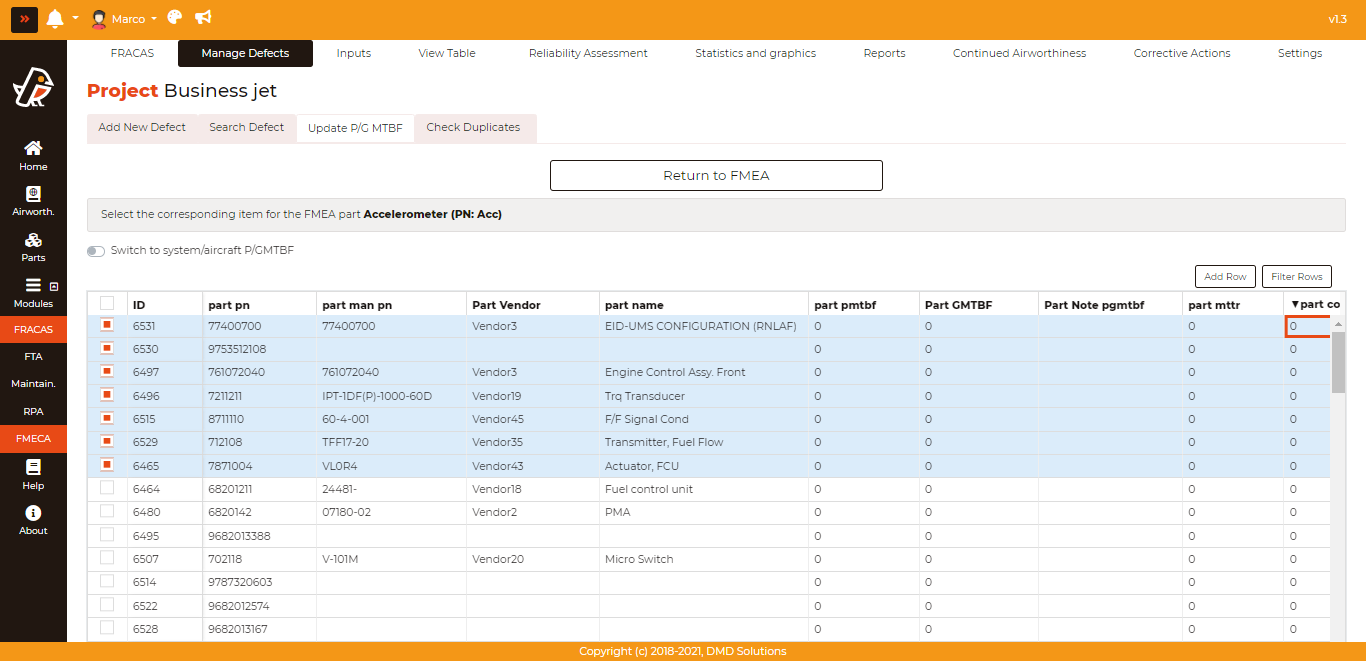Open the Reliability Assessment menu

coord(588,53)
